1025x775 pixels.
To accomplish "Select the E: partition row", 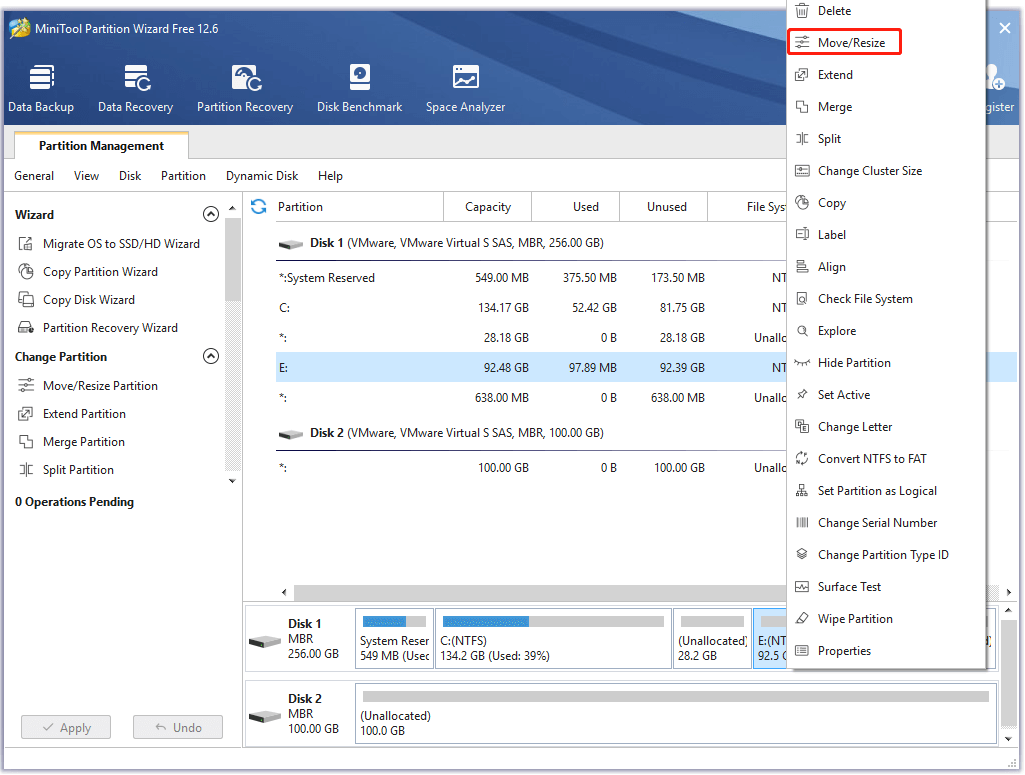I will pos(400,367).
